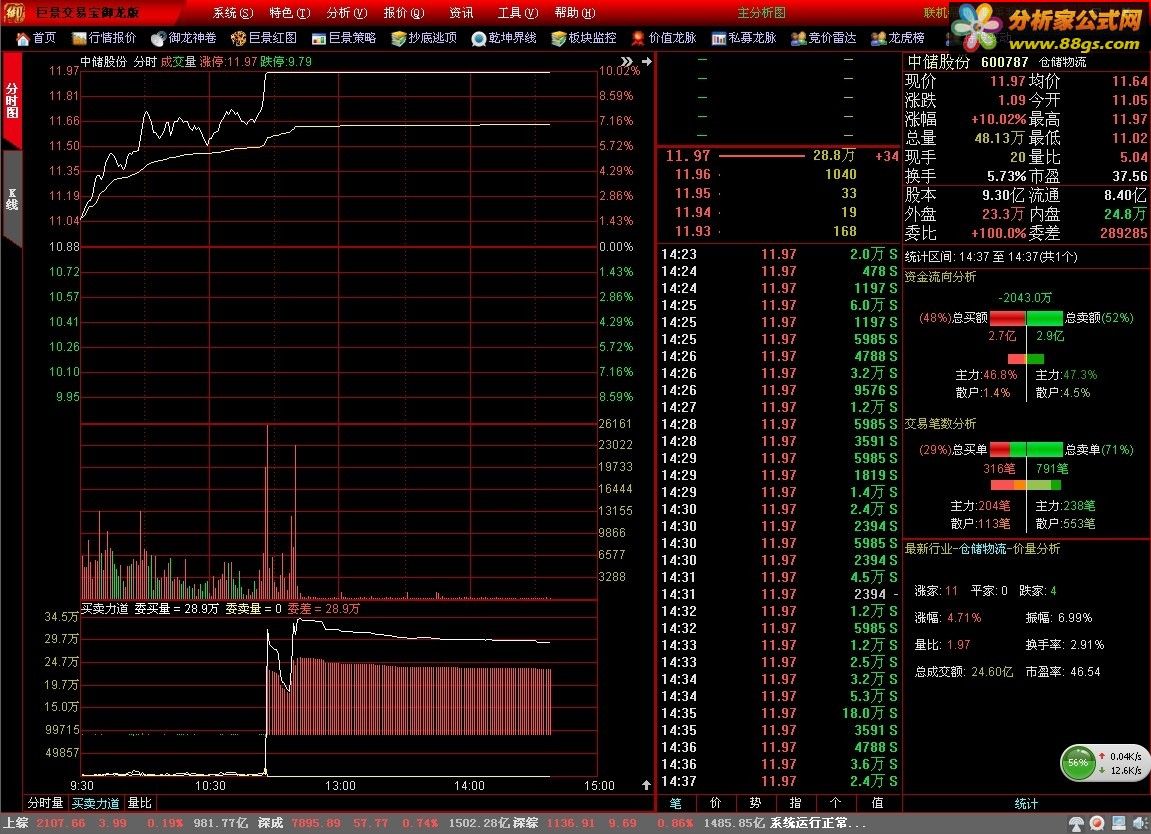The height and width of the screenshot is (834, 1151).
Task: Open the 工具(Y) menu
Action: [518, 12]
